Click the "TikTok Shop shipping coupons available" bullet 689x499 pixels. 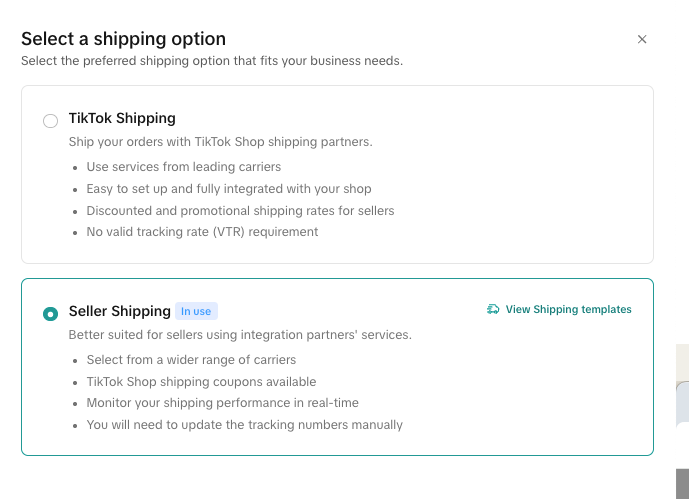tap(201, 382)
